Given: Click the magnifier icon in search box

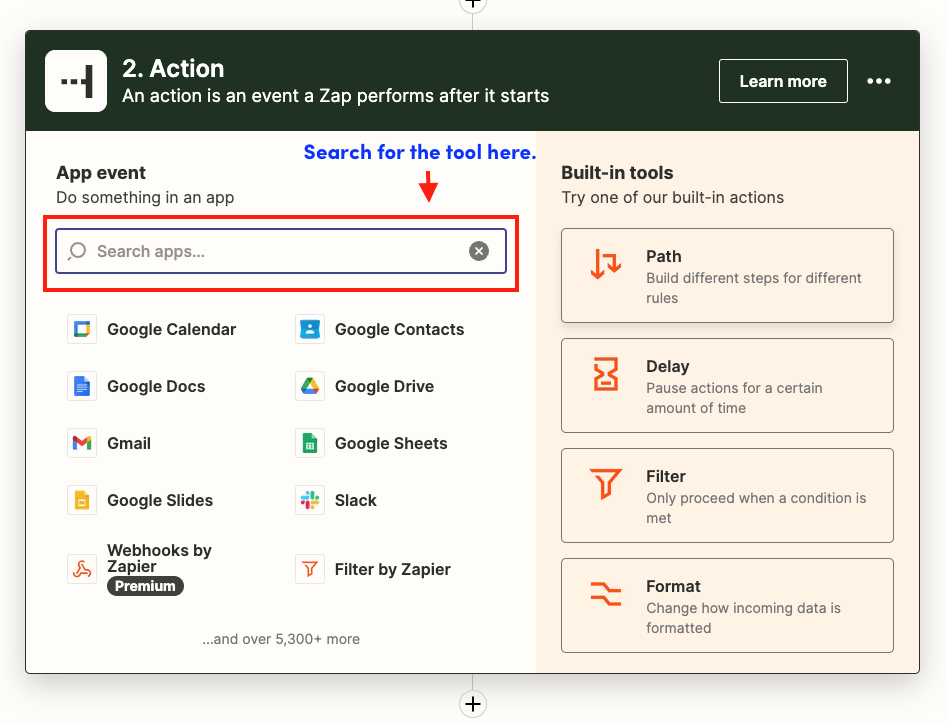Looking at the screenshot, I should (77, 251).
